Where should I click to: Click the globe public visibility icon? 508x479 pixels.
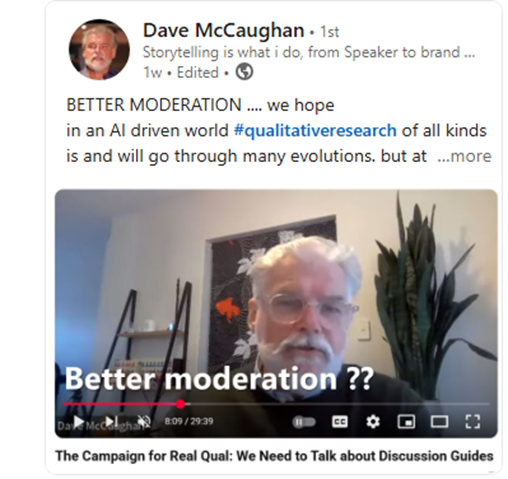click(244, 72)
